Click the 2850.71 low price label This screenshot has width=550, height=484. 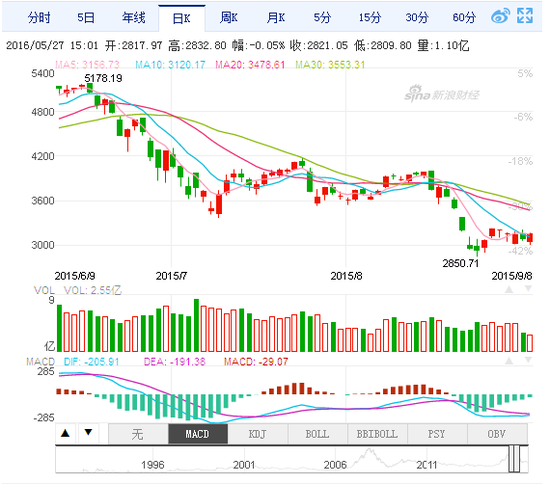tap(461, 263)
